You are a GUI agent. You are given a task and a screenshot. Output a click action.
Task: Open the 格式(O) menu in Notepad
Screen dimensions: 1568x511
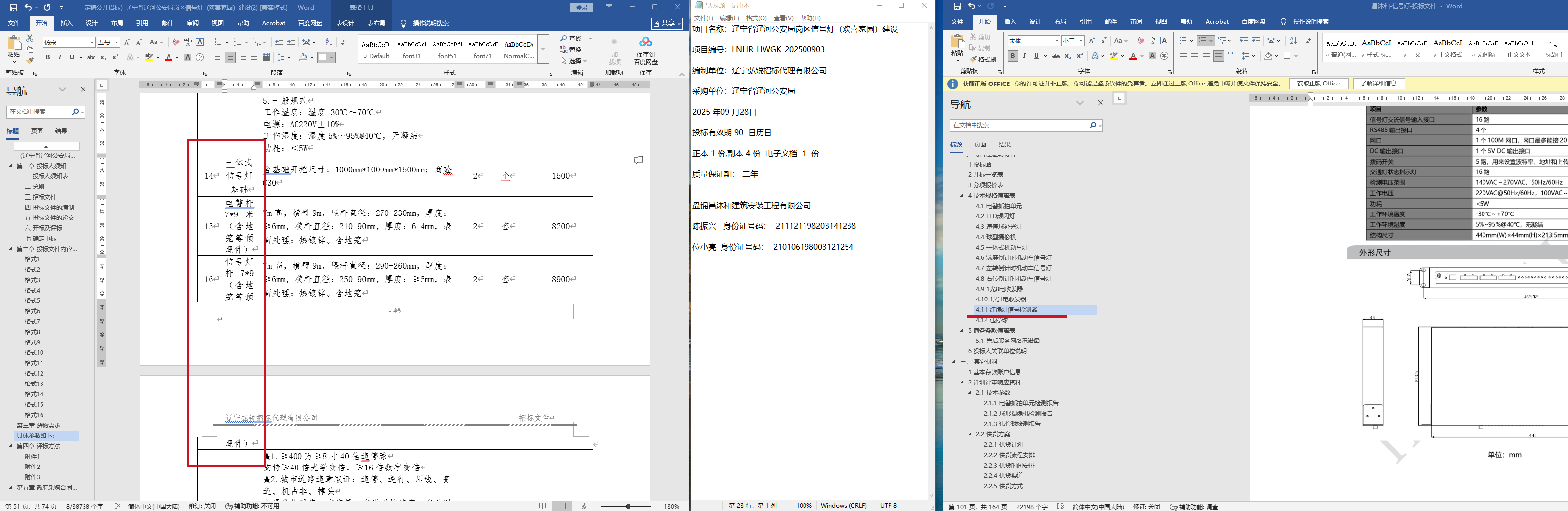pyautogui.click(x=757, y=18)
